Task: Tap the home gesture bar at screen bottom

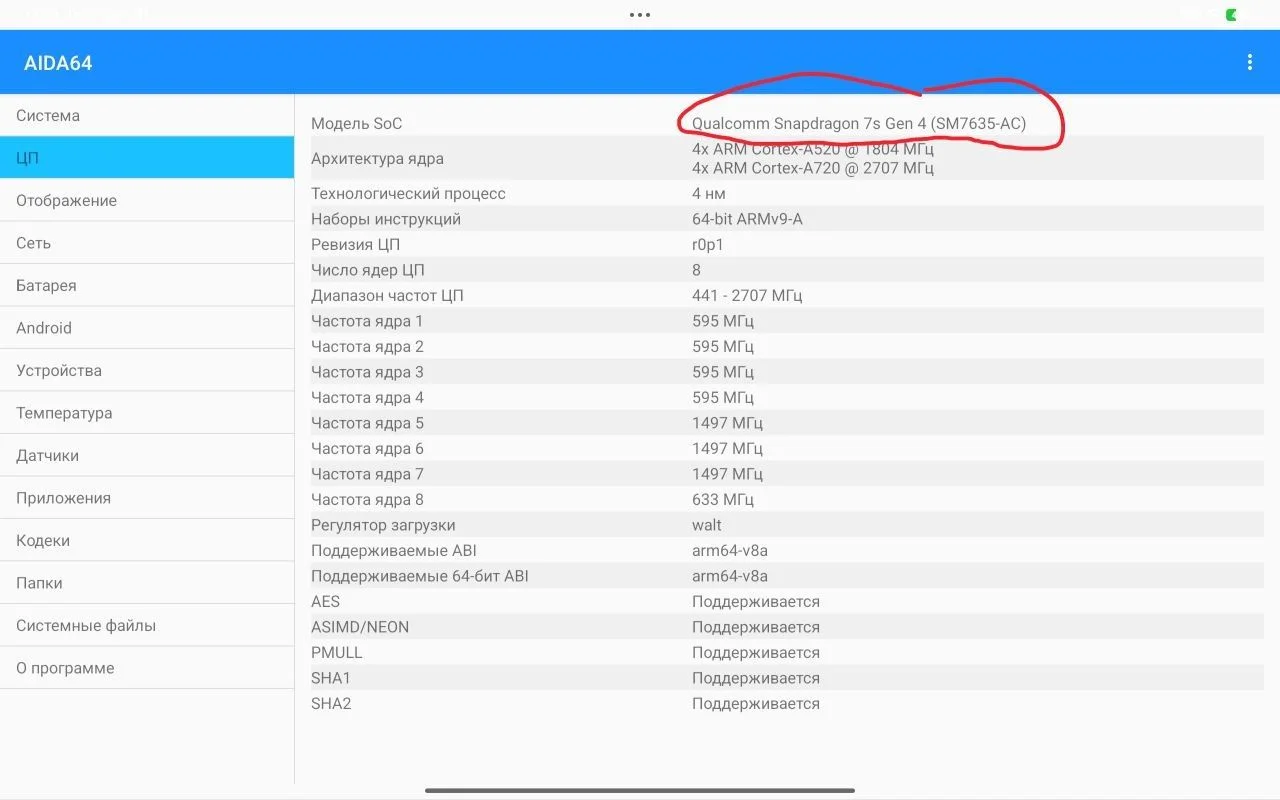Action: coord(640,790)
